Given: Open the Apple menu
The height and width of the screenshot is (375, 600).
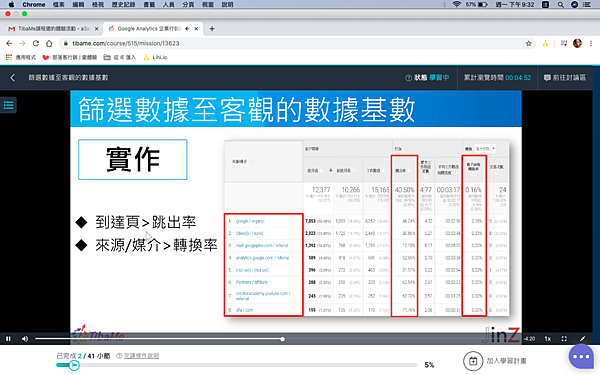Looking at the screenshot, I should pos(11,5).
